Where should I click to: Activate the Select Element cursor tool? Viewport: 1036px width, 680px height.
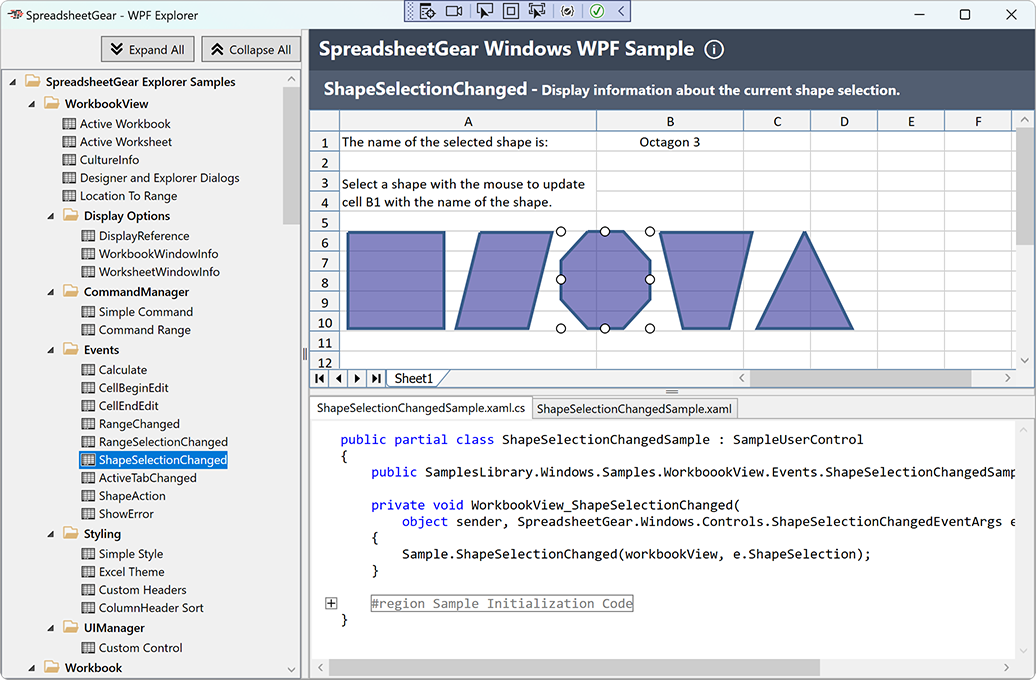click(x=484, y=11)
